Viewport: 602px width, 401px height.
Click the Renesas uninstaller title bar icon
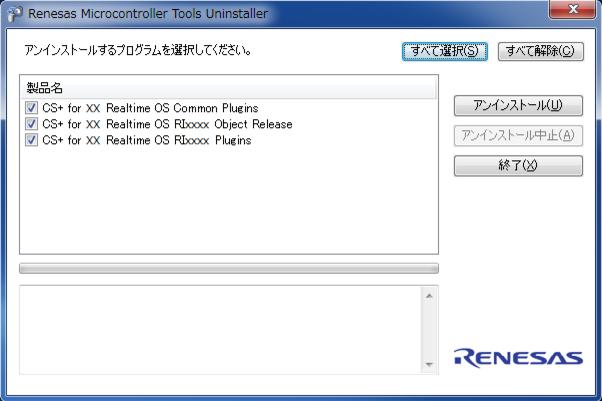pyautogui.click(x=15, y=13)
